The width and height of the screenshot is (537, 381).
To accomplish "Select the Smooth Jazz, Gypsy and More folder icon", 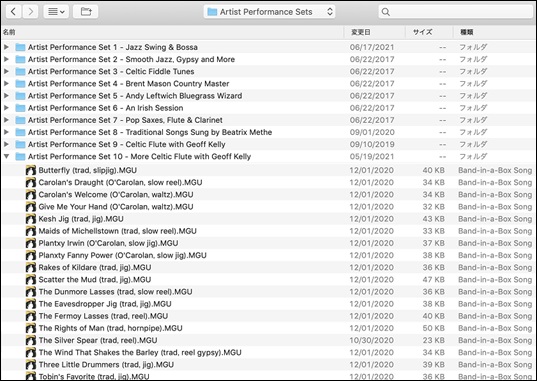I will [20, 59].
